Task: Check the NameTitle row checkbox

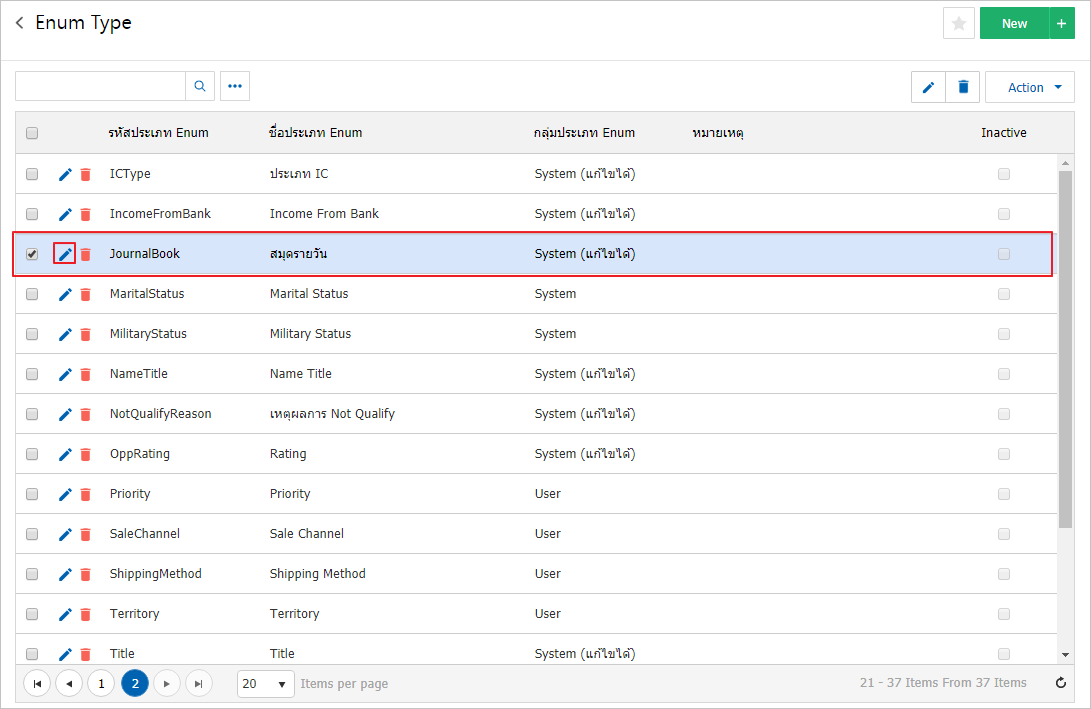Action: point(32,374)
